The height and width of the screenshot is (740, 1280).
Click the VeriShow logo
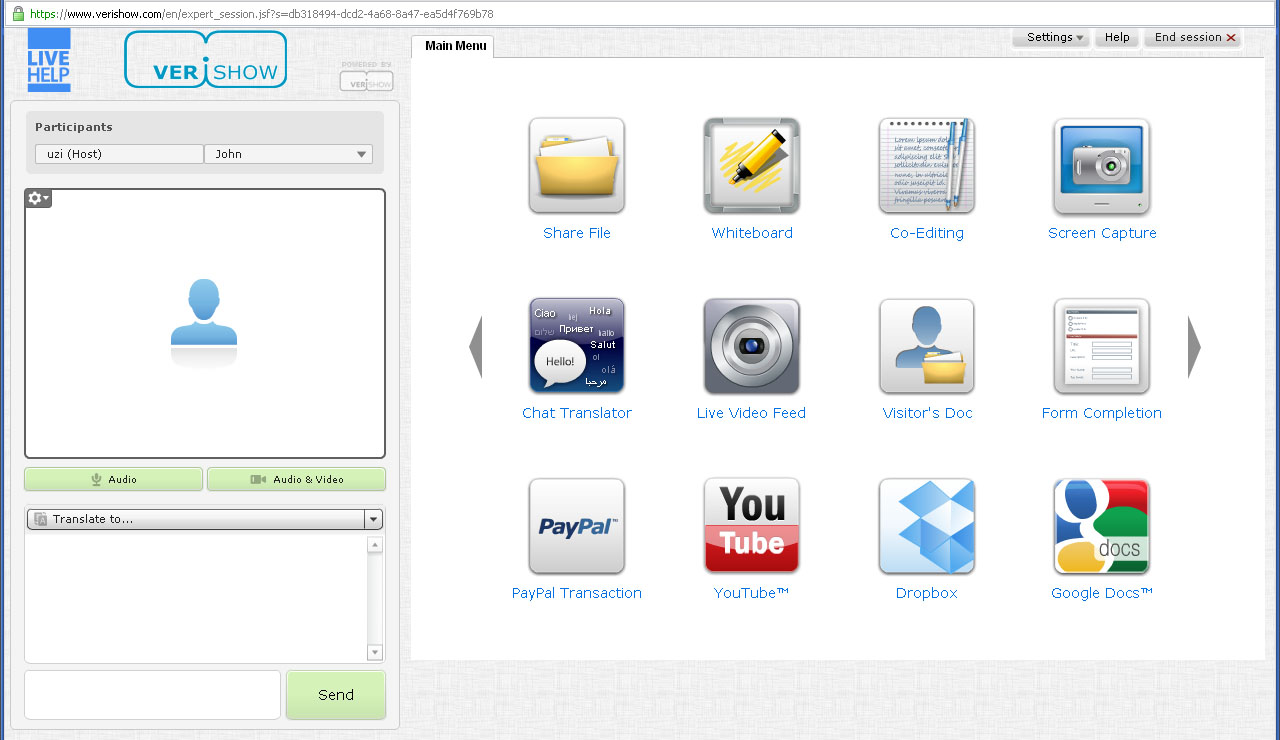[x=206, y=60]
